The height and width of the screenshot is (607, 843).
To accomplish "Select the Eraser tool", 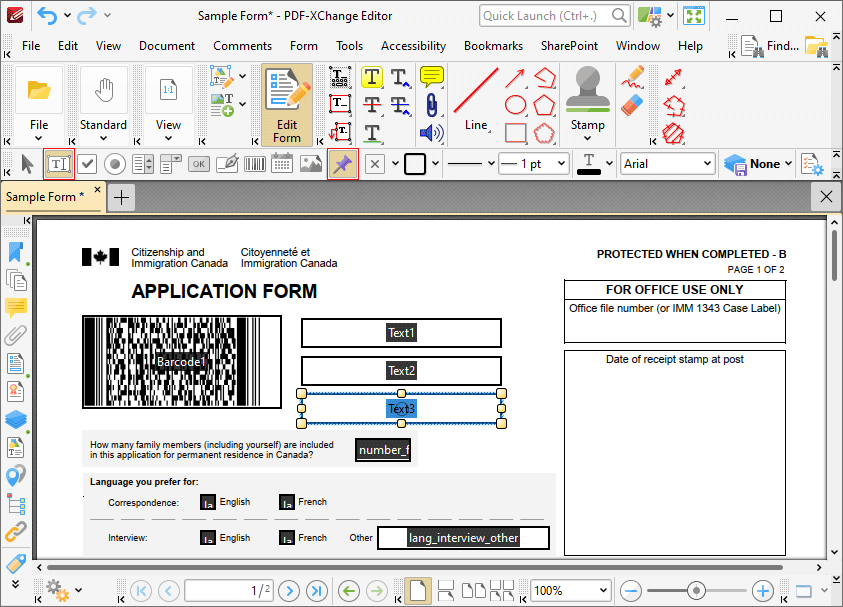I will (x=633, y=105).
